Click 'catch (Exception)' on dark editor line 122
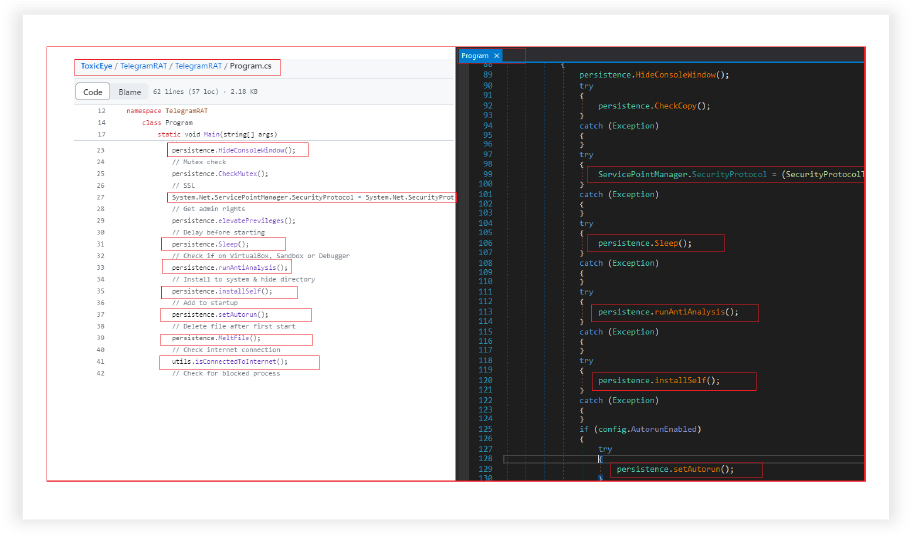Screen dimensions: 911x534 pyautogui.click(x=619, y=401)
